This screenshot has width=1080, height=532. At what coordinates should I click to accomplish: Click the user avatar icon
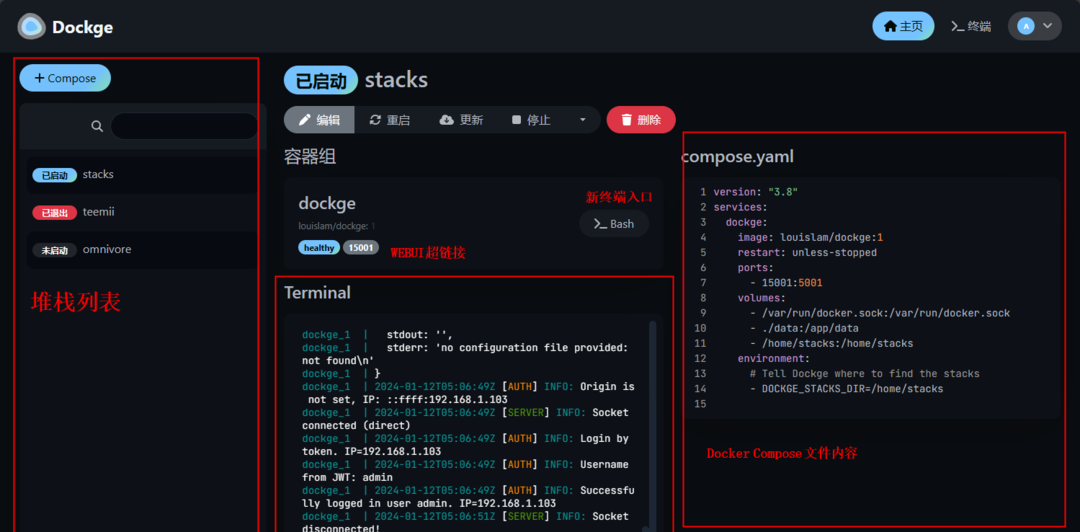pos(1026,26)
